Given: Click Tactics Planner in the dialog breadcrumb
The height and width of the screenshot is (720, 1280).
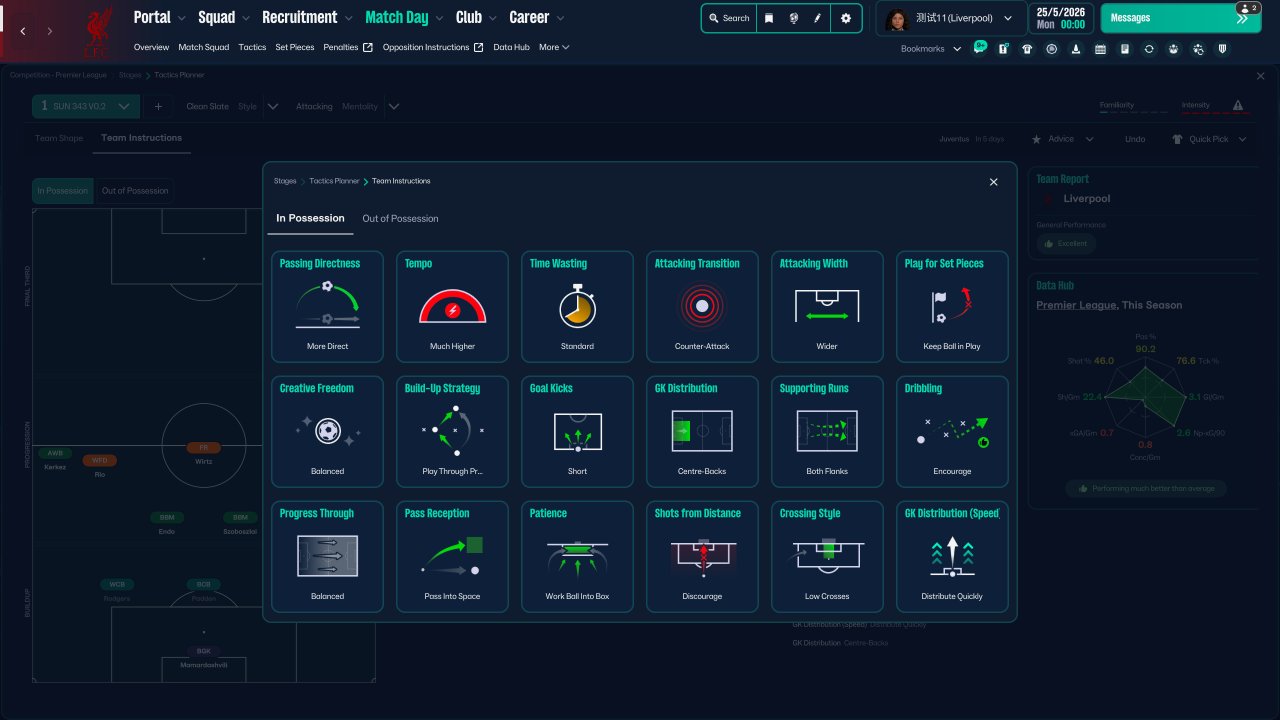Looking at the screenshot, I should 334,181.
